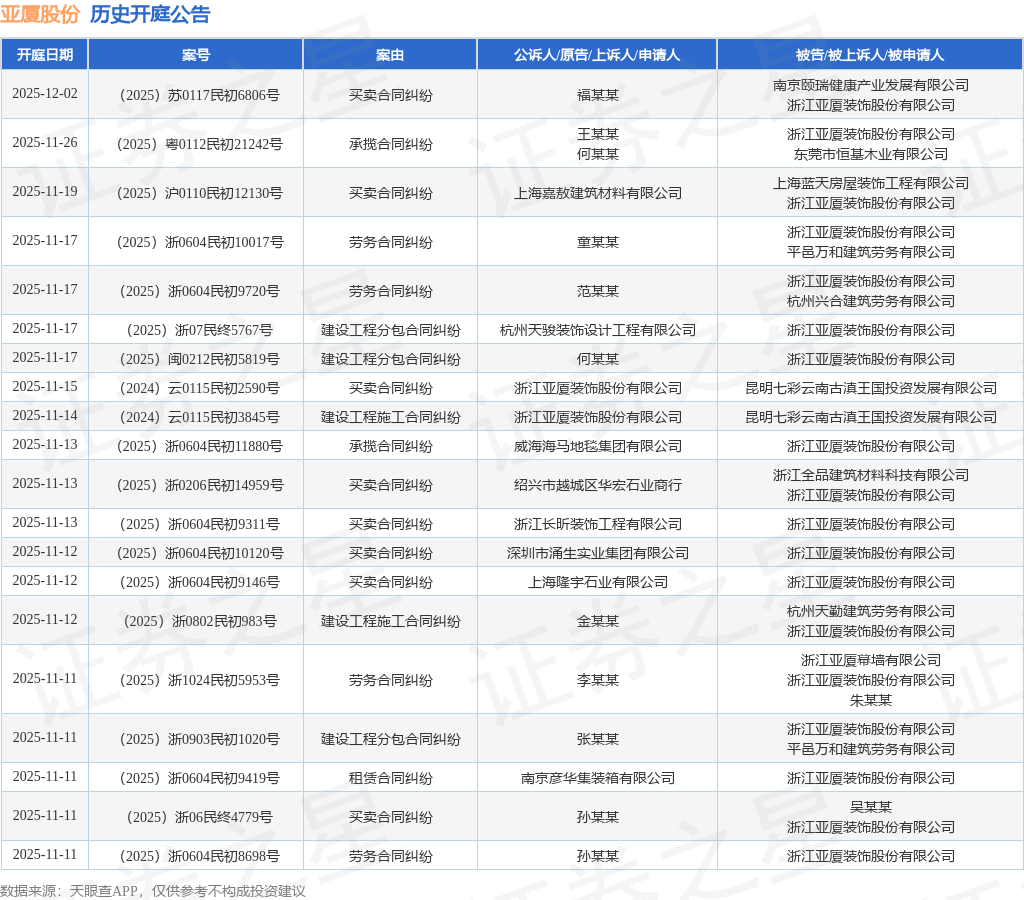Select the 案由 column header
This screenshot has width=1024, height=900.
click(390, 55)
